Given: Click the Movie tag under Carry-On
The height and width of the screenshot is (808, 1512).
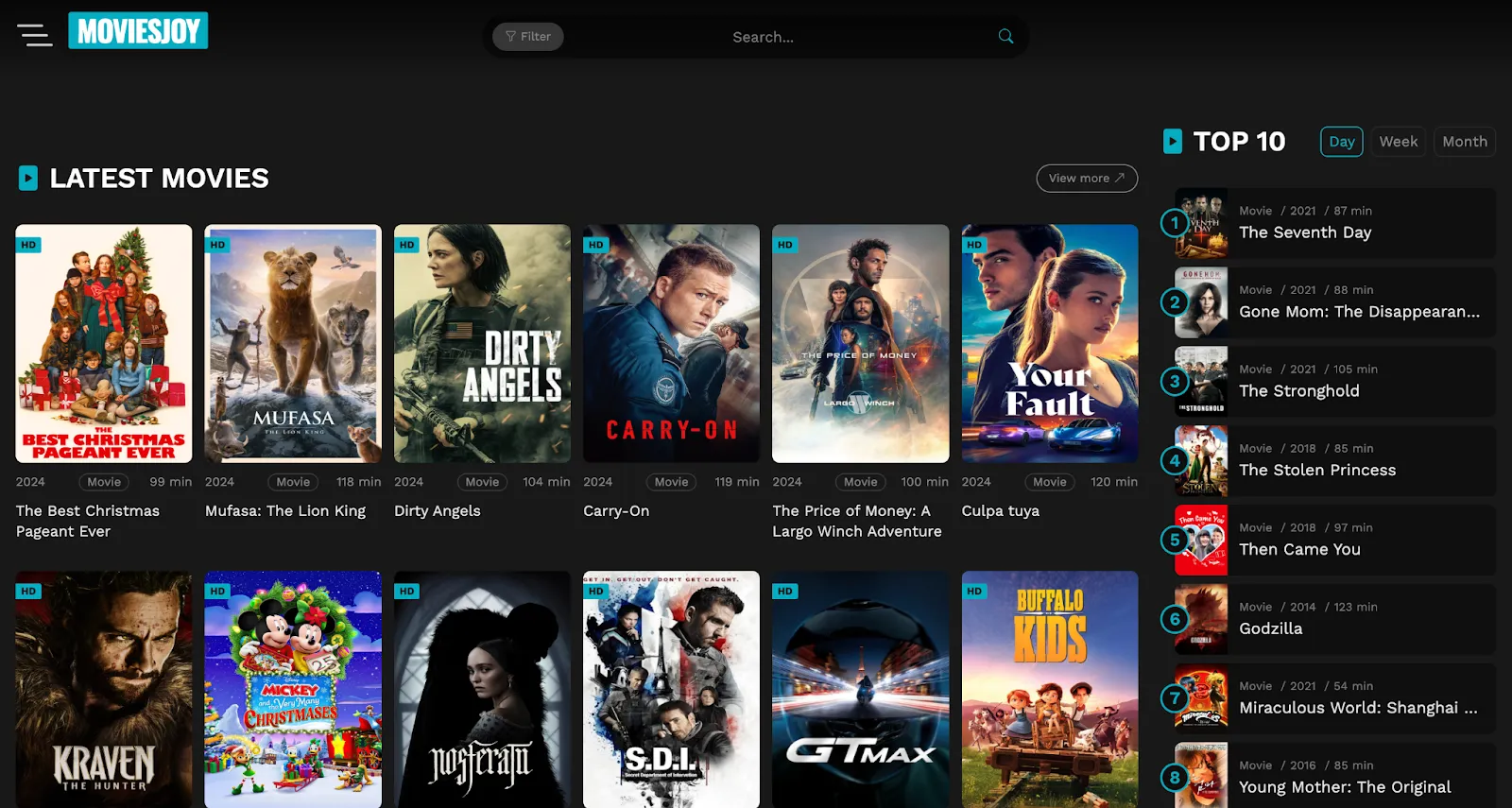Looking at the screenshot, I should point(671,482).
